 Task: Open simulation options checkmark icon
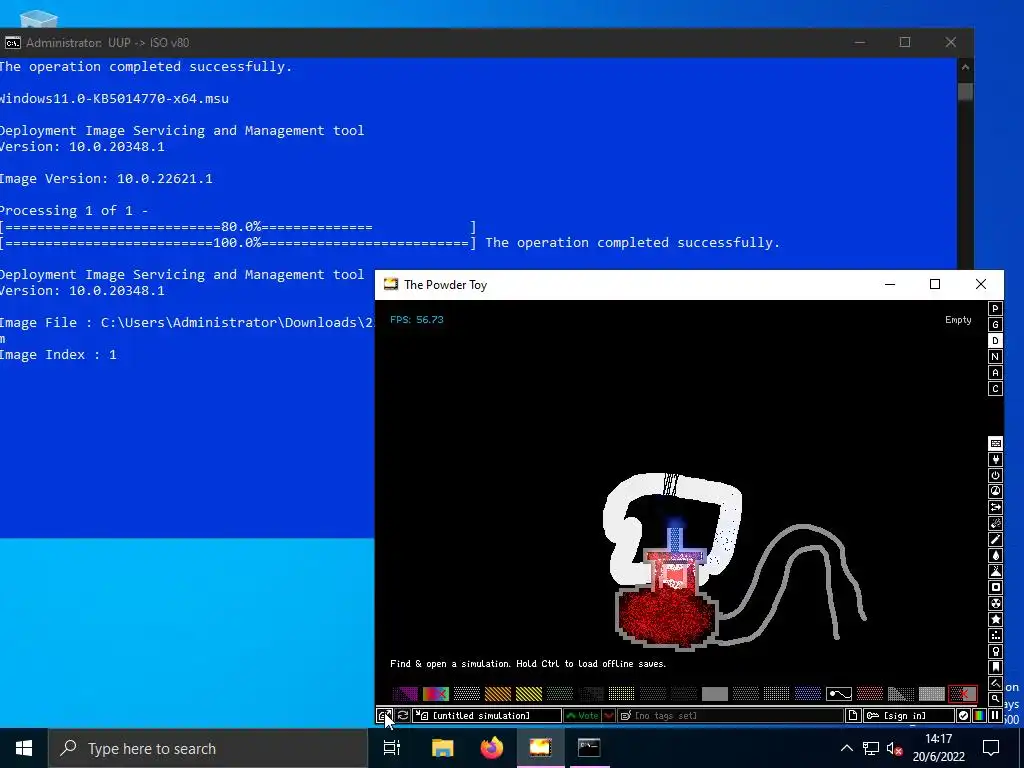tap(963, 716)
